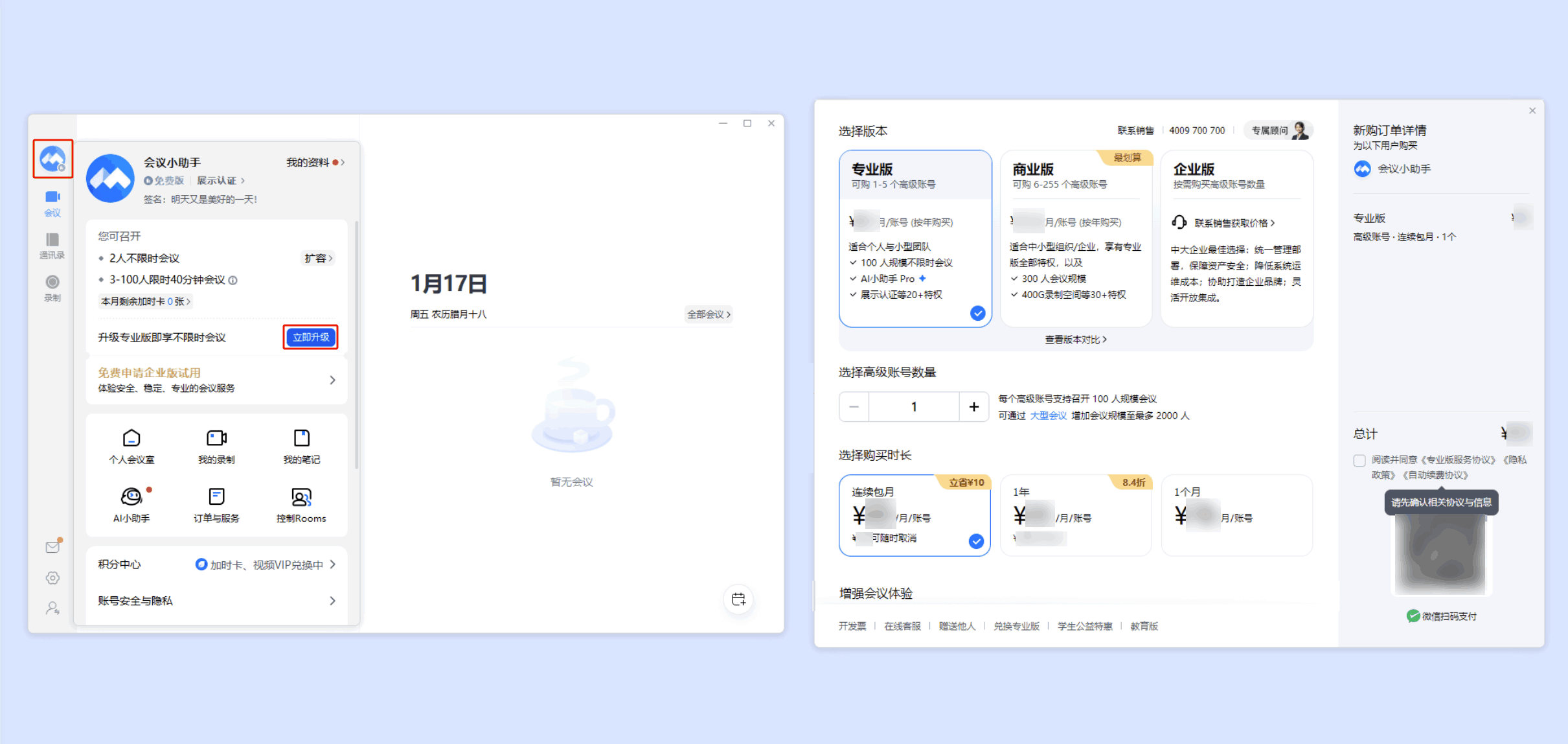Screen dimensions: 1568x744
Task: Choose the 连续包月 duration option
Action: (x=915, y=515)
